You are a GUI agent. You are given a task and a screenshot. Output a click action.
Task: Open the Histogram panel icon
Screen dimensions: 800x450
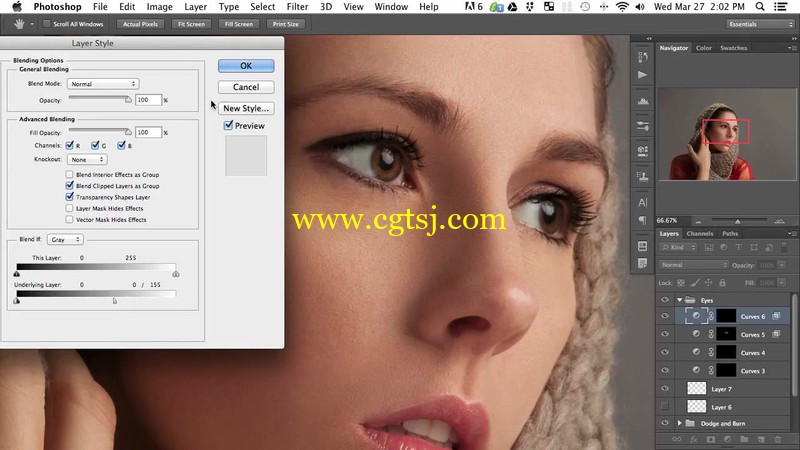tap(643, 101)
